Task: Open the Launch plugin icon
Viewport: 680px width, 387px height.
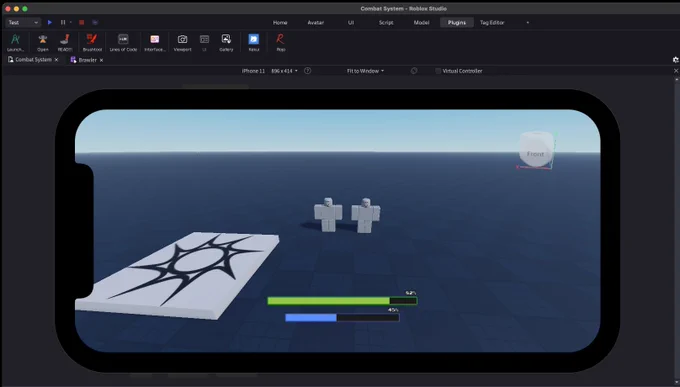Action: click(16, 43)
